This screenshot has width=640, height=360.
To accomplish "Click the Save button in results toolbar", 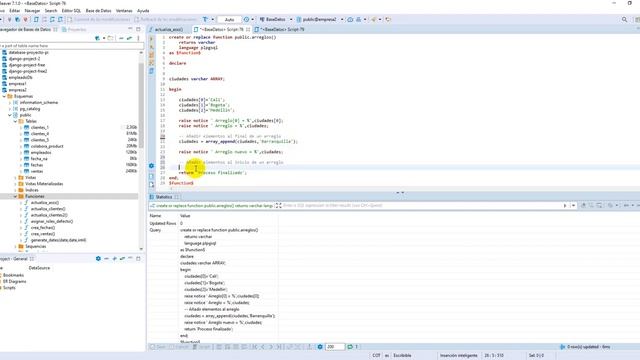I will [158, 347].
